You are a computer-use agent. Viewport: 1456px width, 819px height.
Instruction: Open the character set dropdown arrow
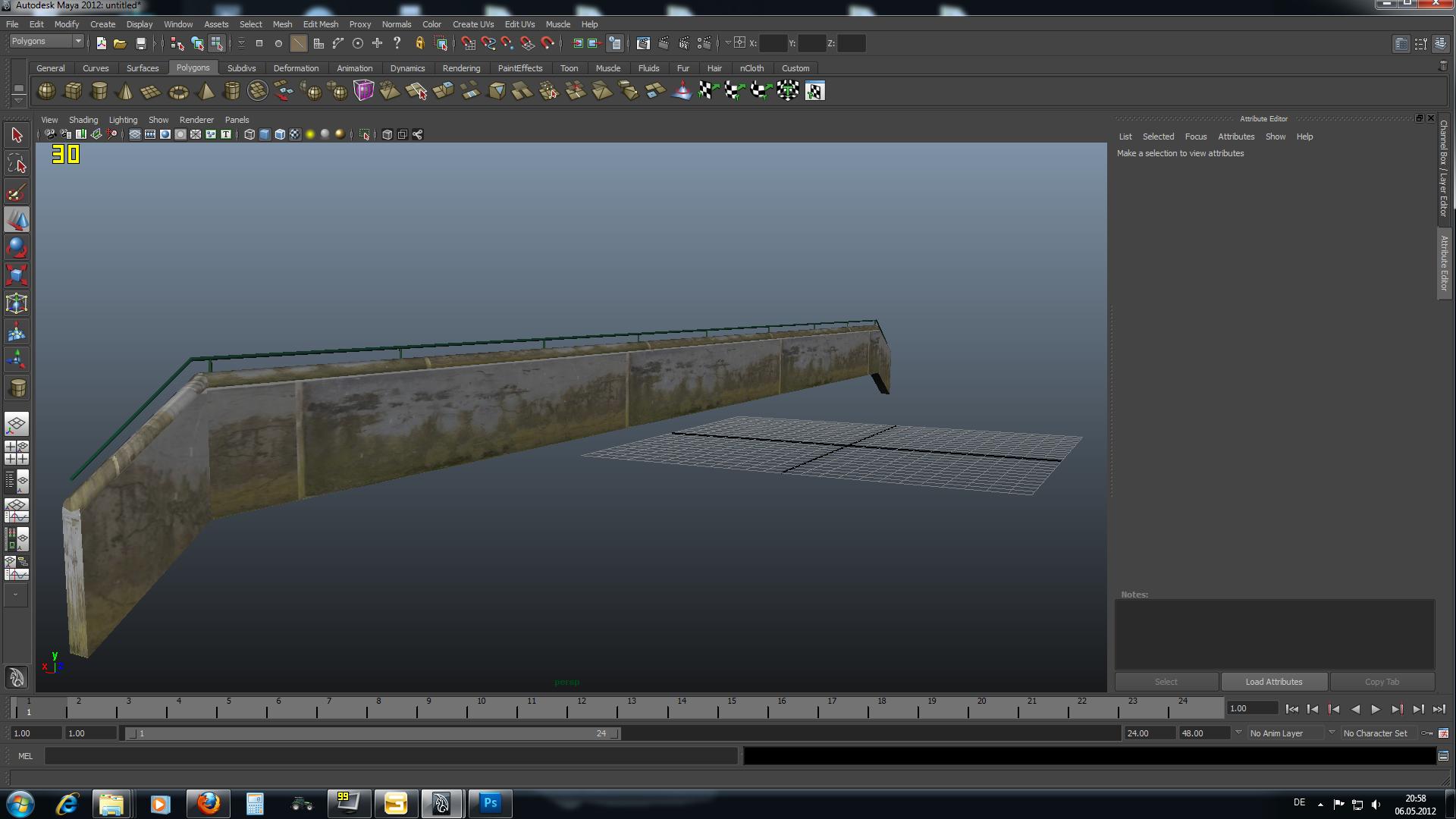pos(1332,733)
